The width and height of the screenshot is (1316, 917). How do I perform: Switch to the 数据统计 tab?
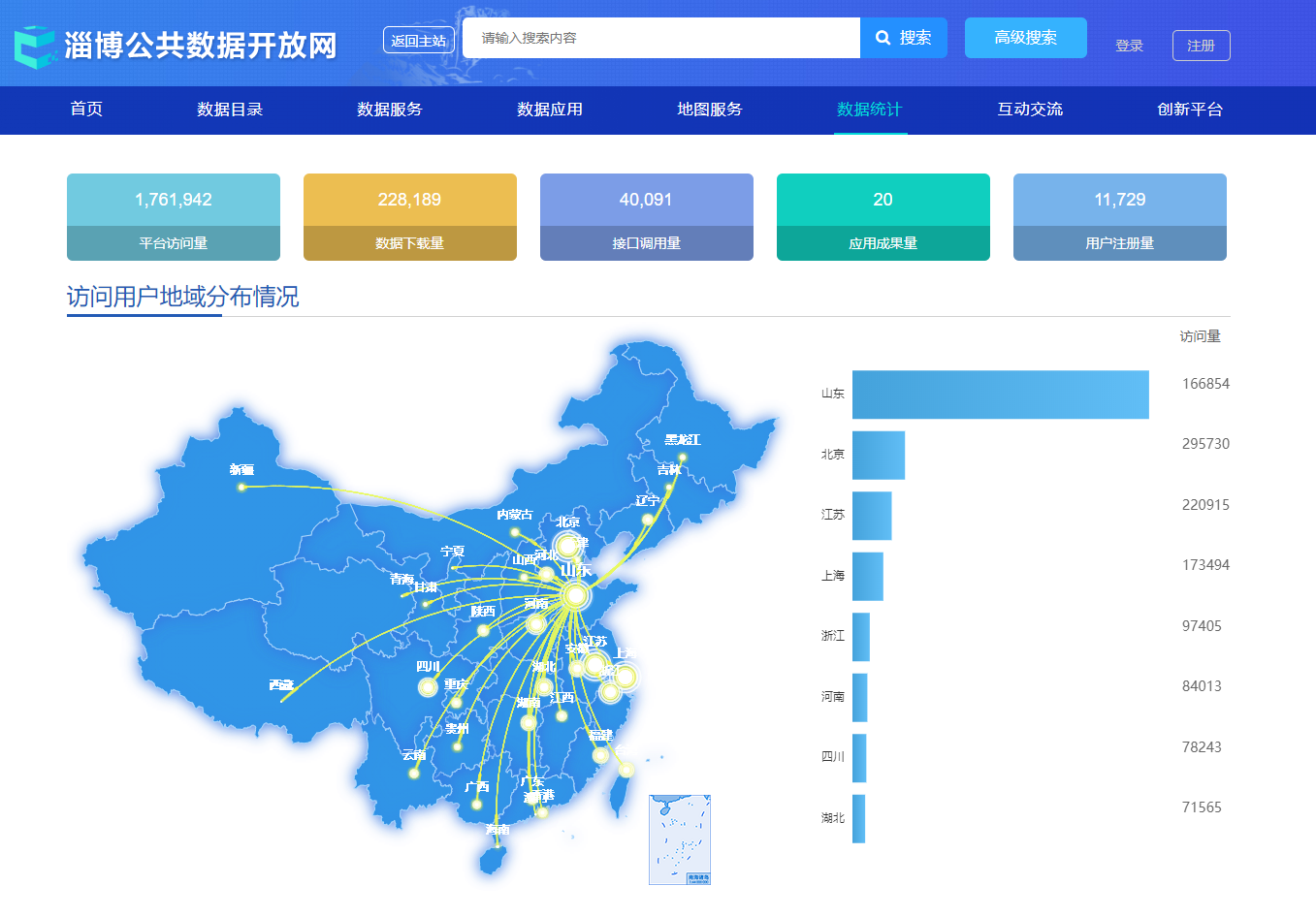pos(869,110)
